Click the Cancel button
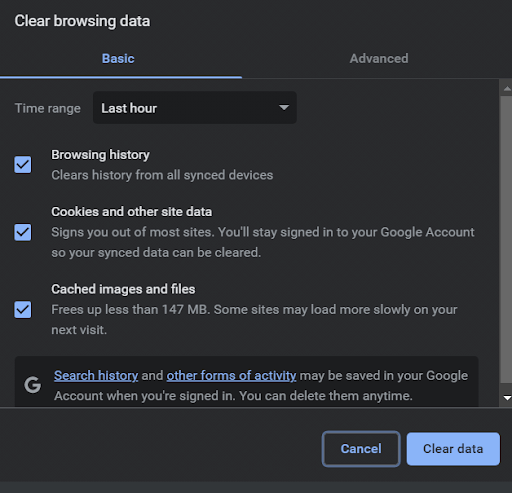Screen dimensions: 512x493 pos(361,449)
